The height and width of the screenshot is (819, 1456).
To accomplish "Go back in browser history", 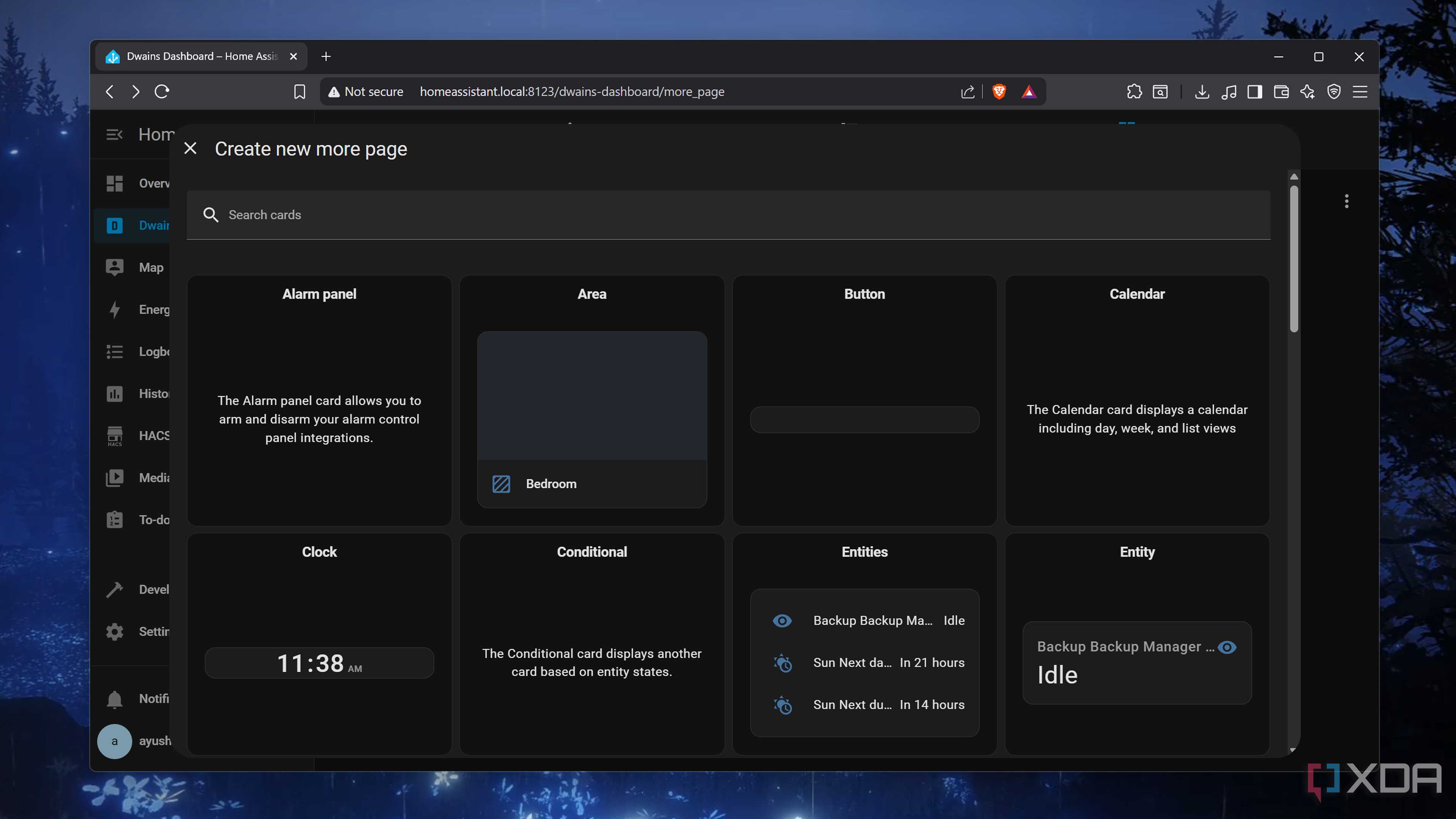I will point(110,91).
